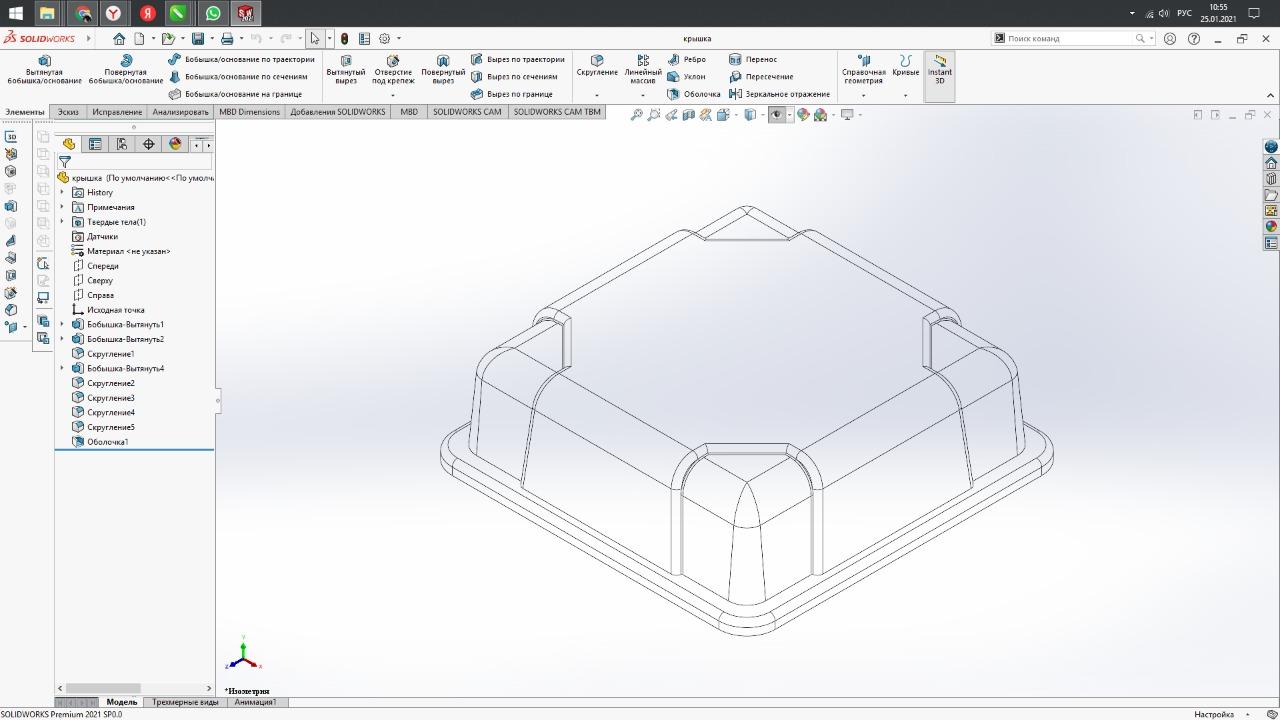Expand the Твердые тела(1) folder
1280x720 pixels.
[62, 222]
